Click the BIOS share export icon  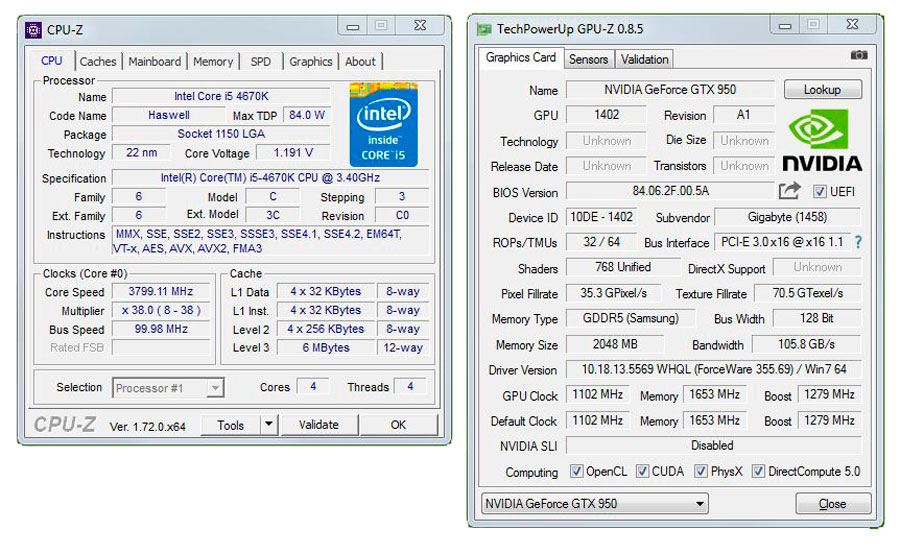[789, 191]
